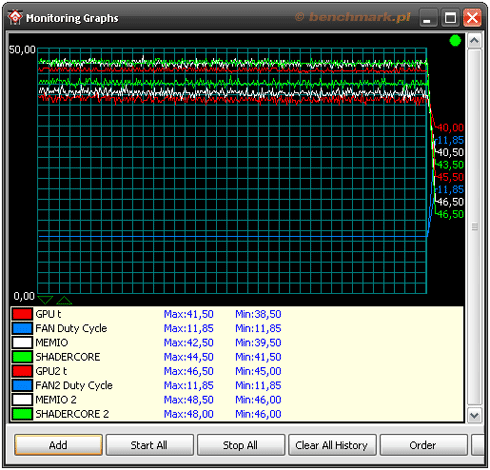Click the scrollbar up arrow

[x=474, y=41]
